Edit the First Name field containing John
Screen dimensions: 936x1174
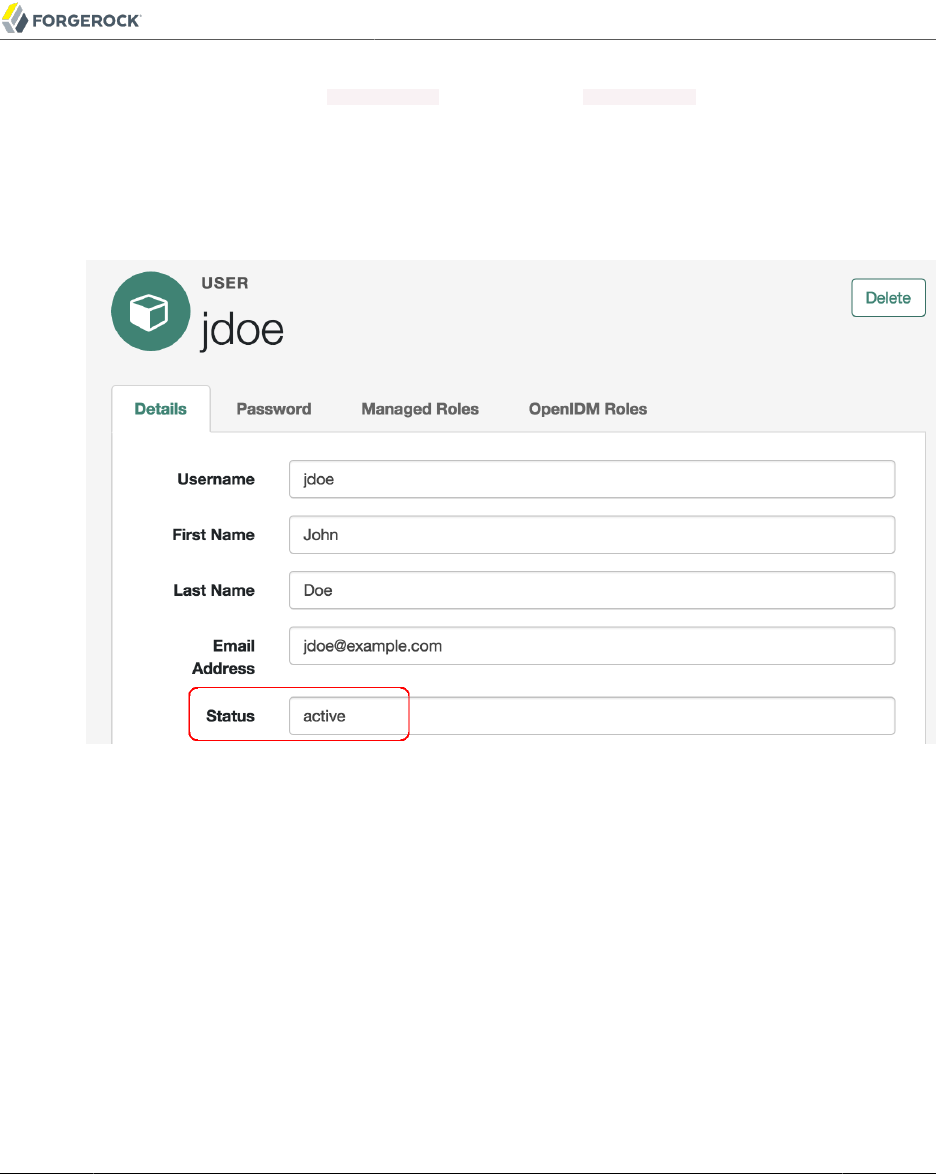pos(592,535)
